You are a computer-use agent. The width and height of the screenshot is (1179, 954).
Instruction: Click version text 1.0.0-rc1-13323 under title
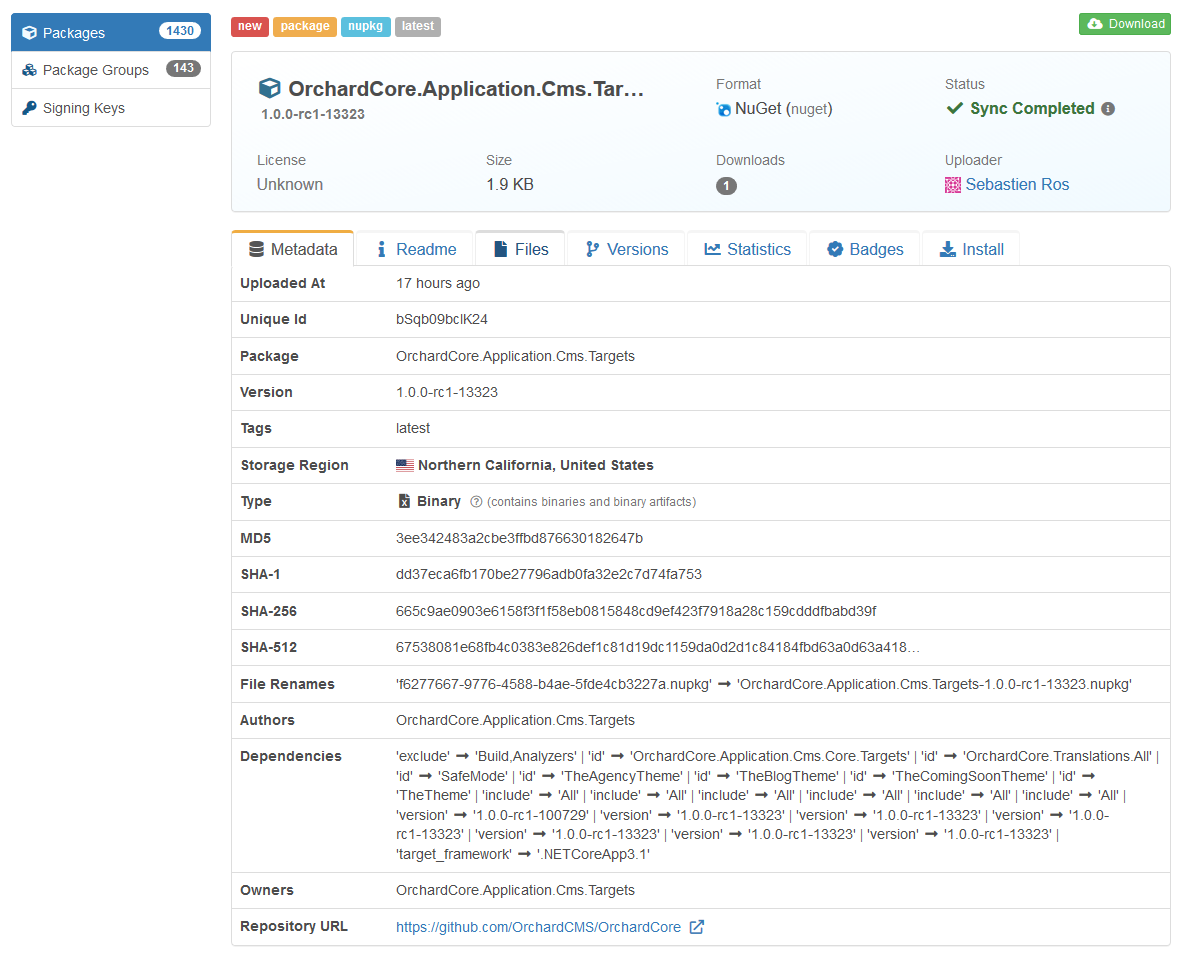313,114
